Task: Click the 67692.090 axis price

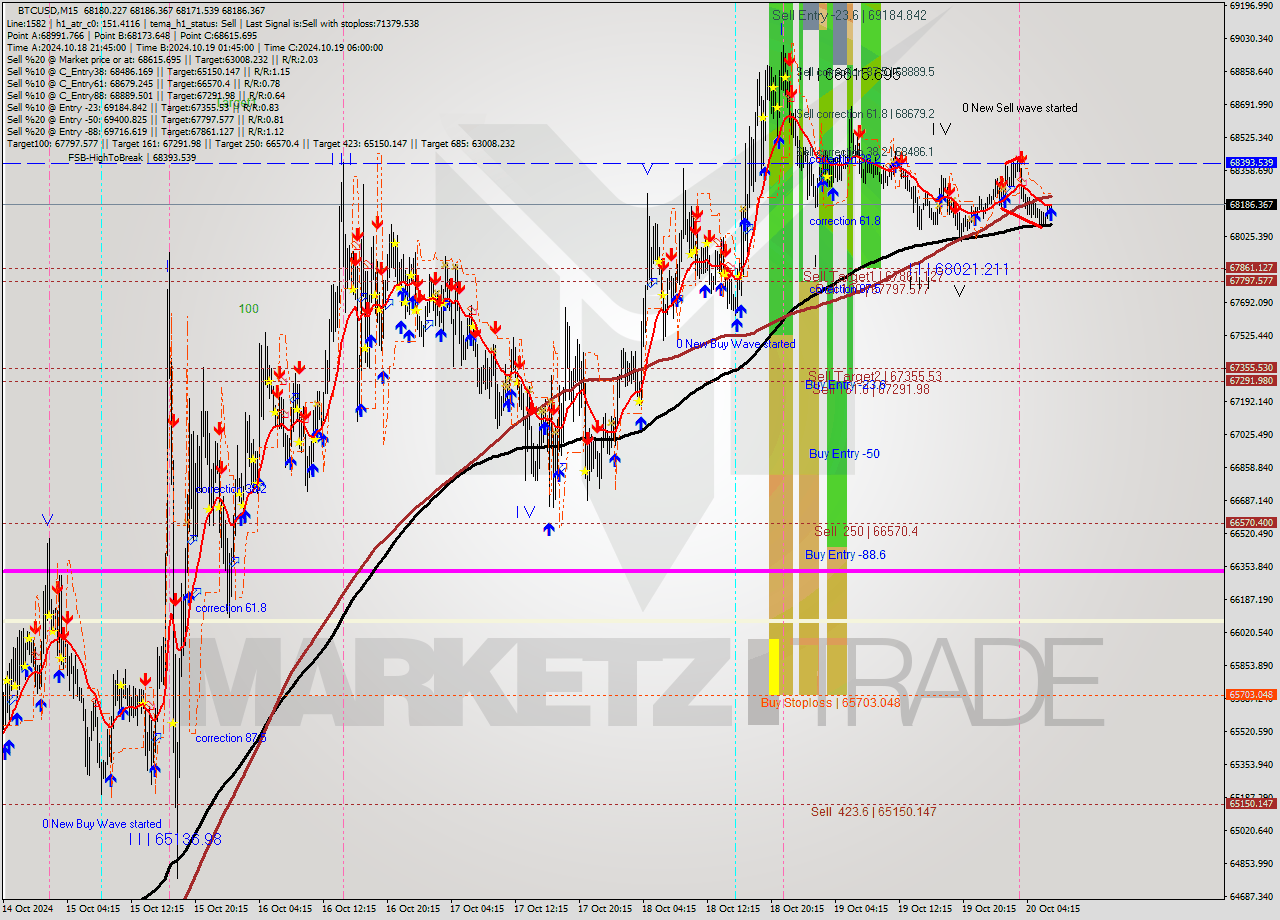Action: 1250,302
